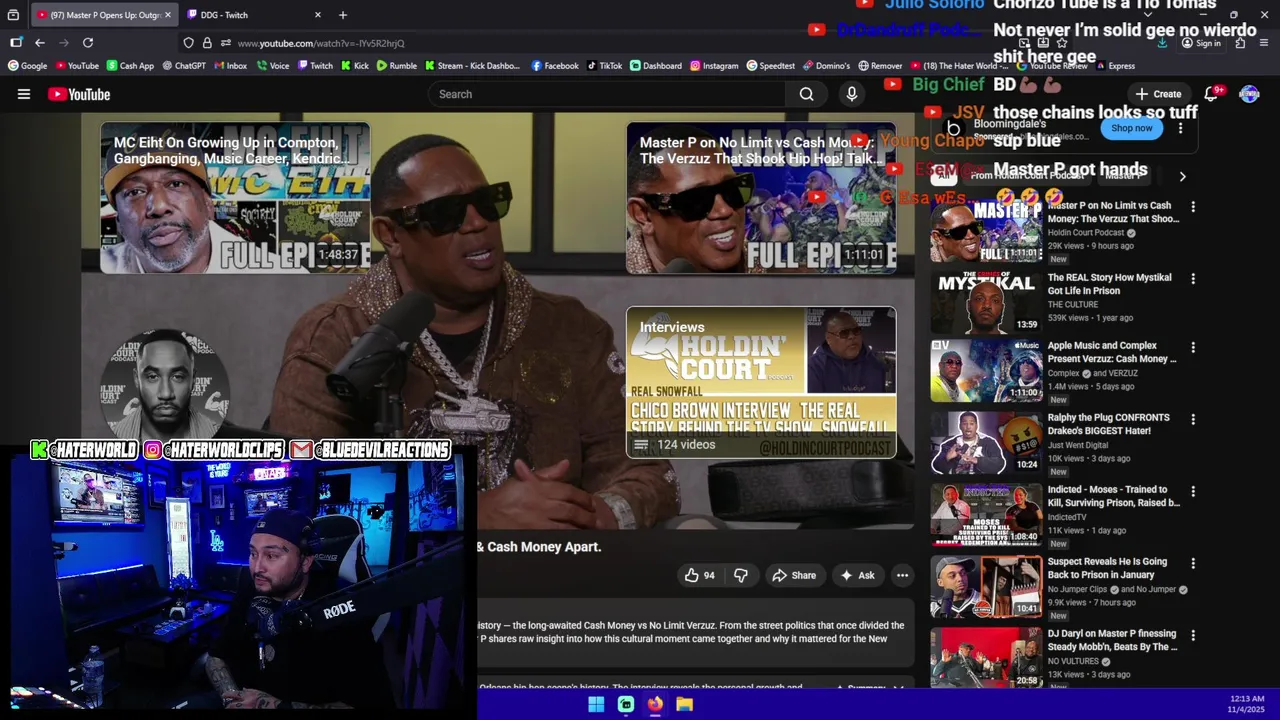Go back with browser back arrow

point(40,43)
